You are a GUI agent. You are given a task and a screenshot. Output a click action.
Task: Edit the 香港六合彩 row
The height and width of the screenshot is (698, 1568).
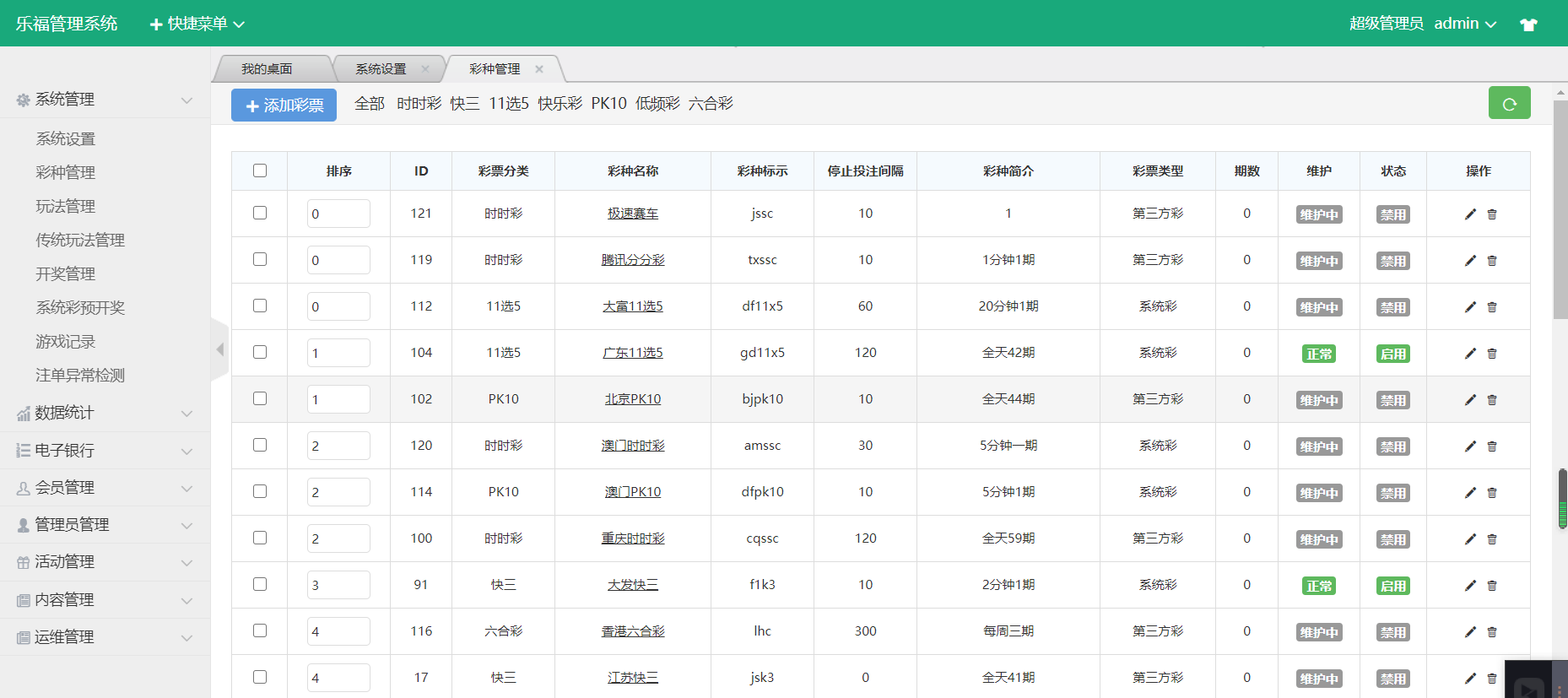pos(1470,632)
